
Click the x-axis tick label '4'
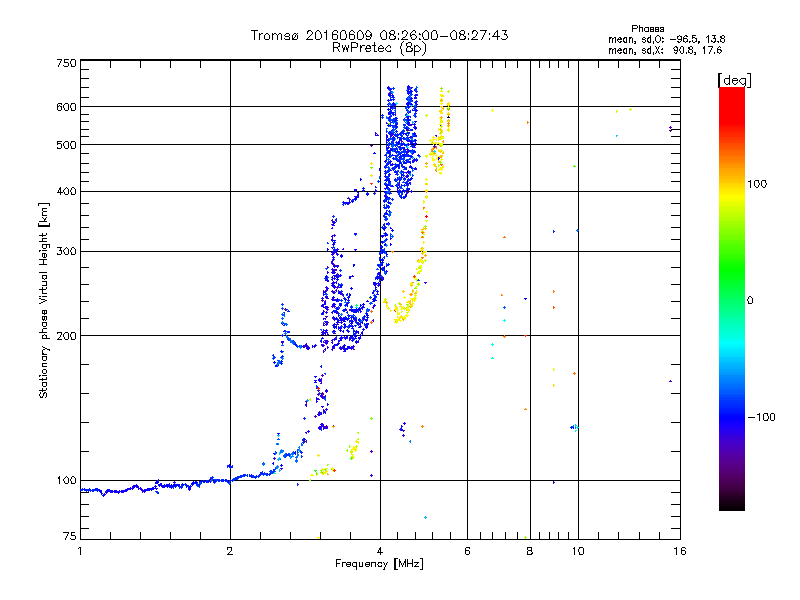coord(380,551)
